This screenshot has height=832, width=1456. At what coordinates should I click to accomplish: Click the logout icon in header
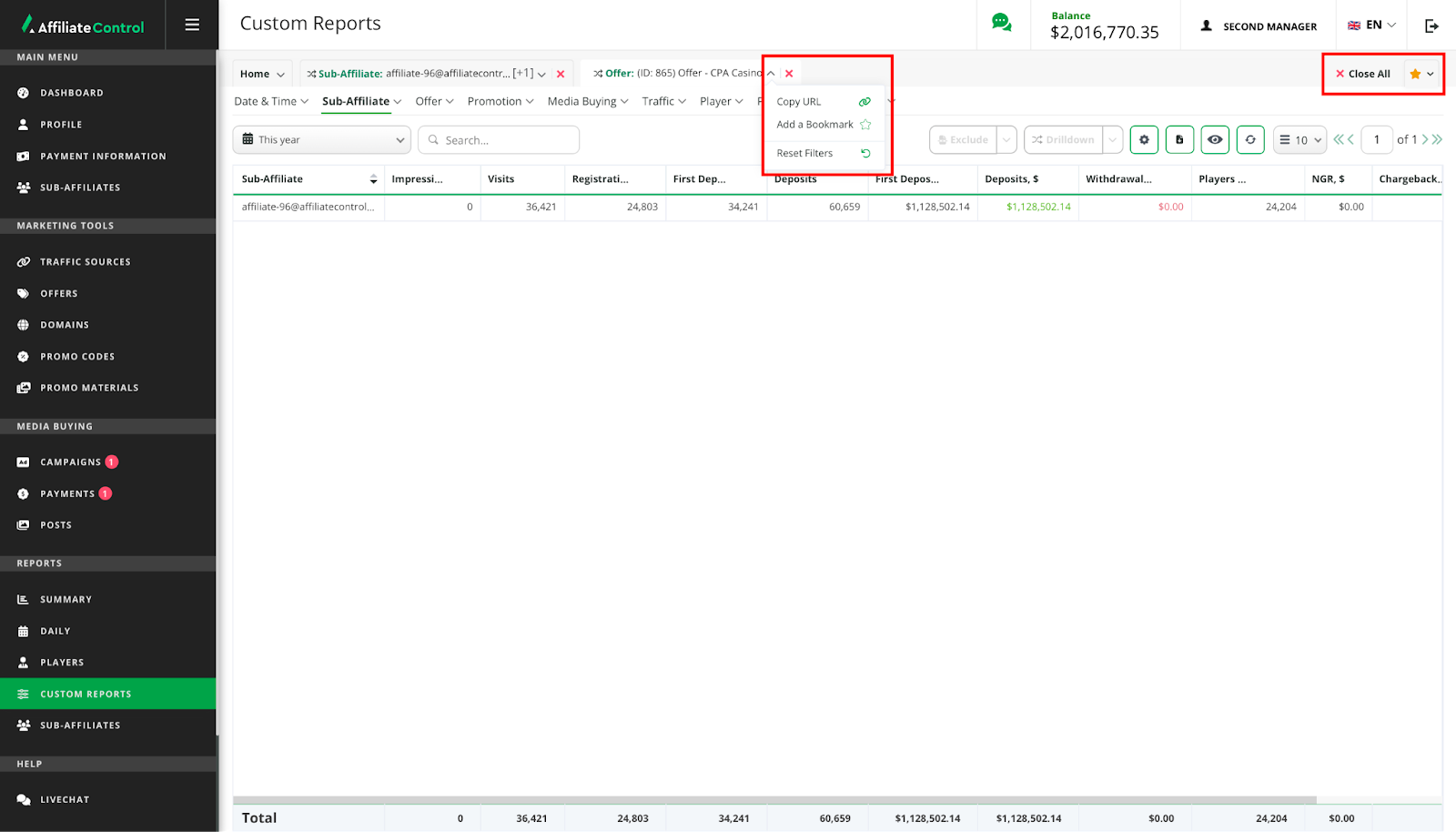(x=1431, y=25)
